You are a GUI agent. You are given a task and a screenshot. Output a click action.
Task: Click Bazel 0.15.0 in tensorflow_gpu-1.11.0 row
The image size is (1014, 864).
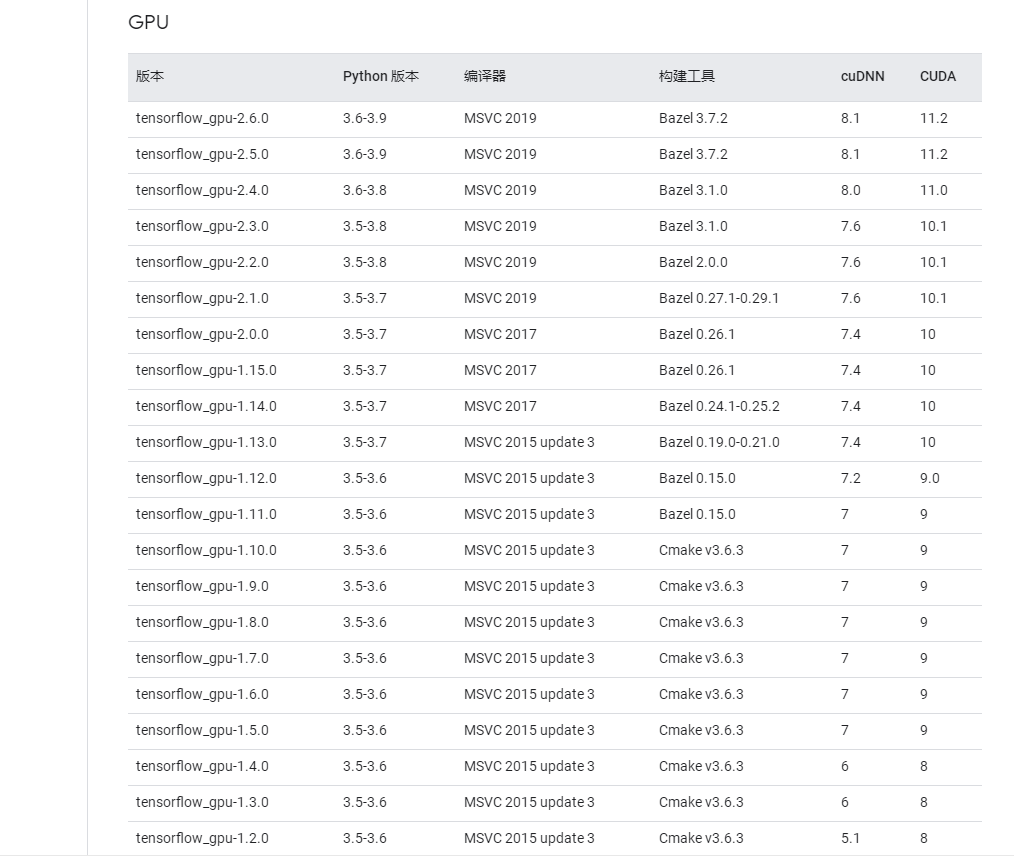[697, 515]
